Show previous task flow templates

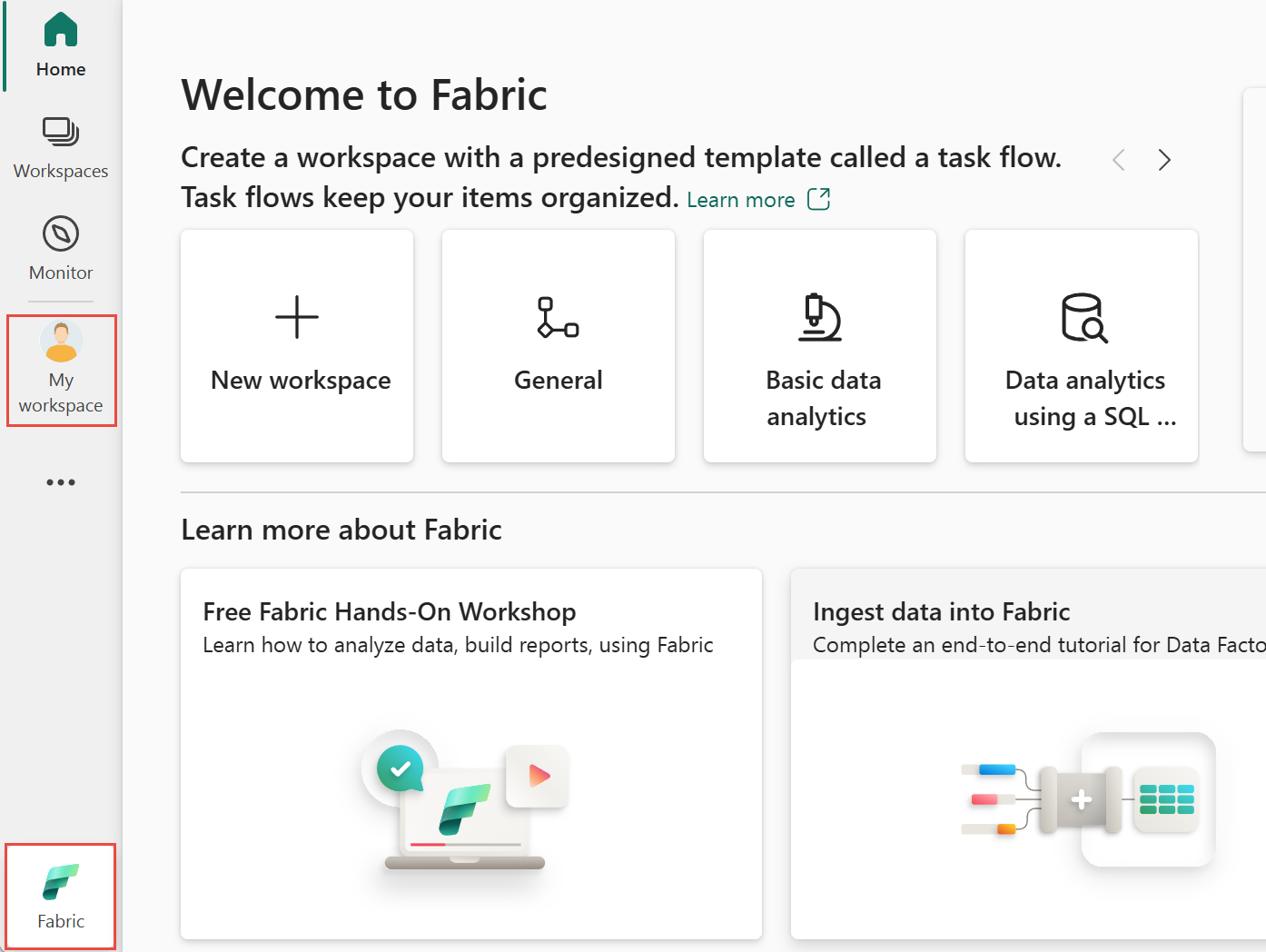tap(1119, 161)
